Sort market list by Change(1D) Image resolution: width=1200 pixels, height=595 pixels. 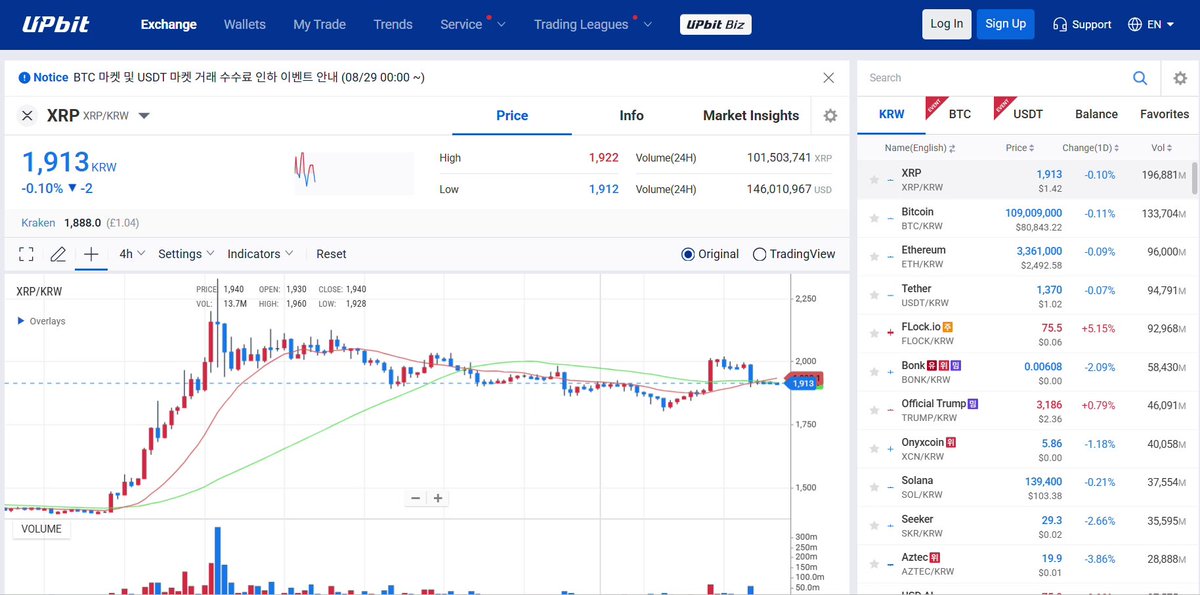1091,148
